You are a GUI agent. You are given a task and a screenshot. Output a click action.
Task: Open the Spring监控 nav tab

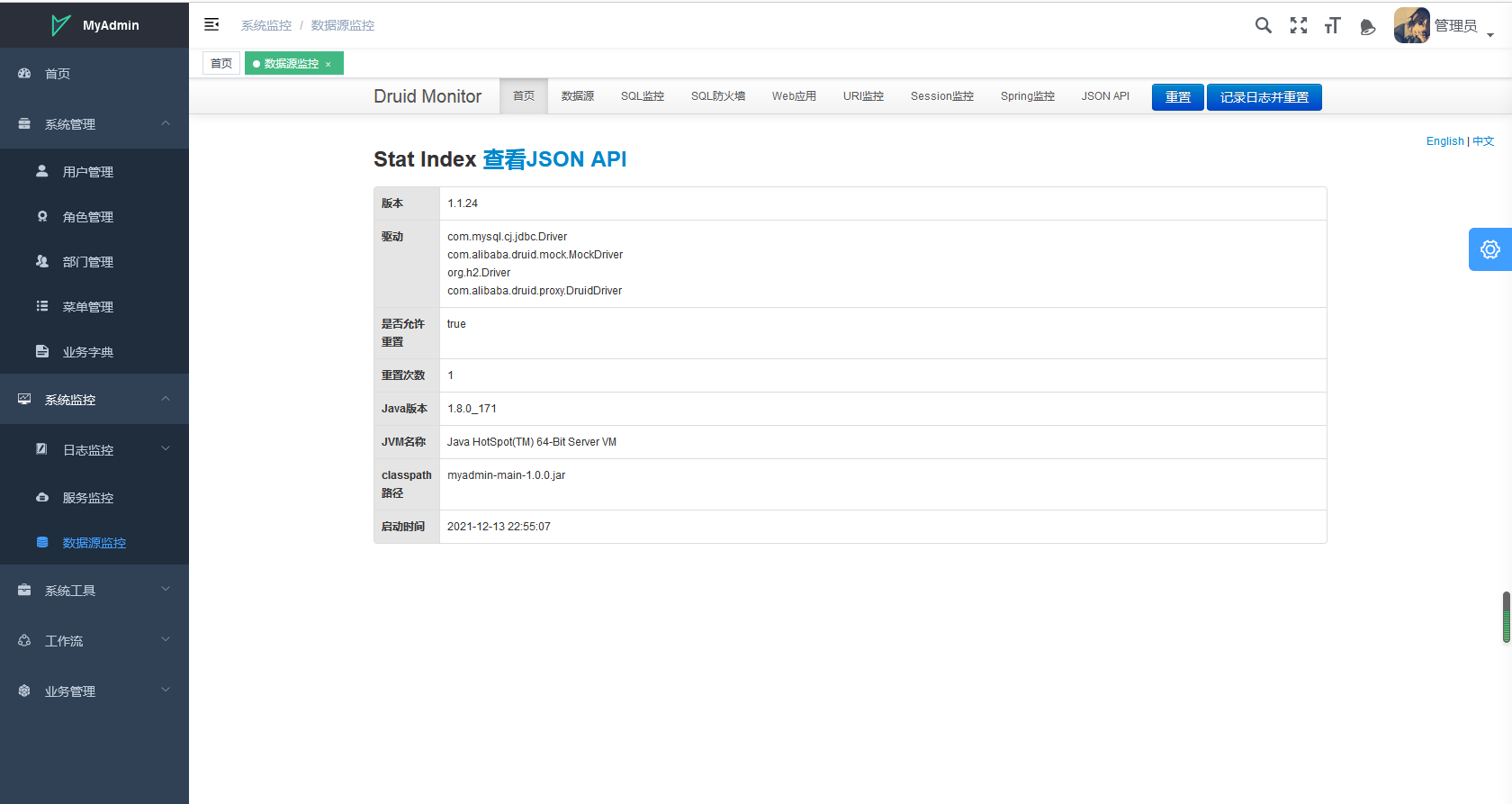(x=1028, y=96)
